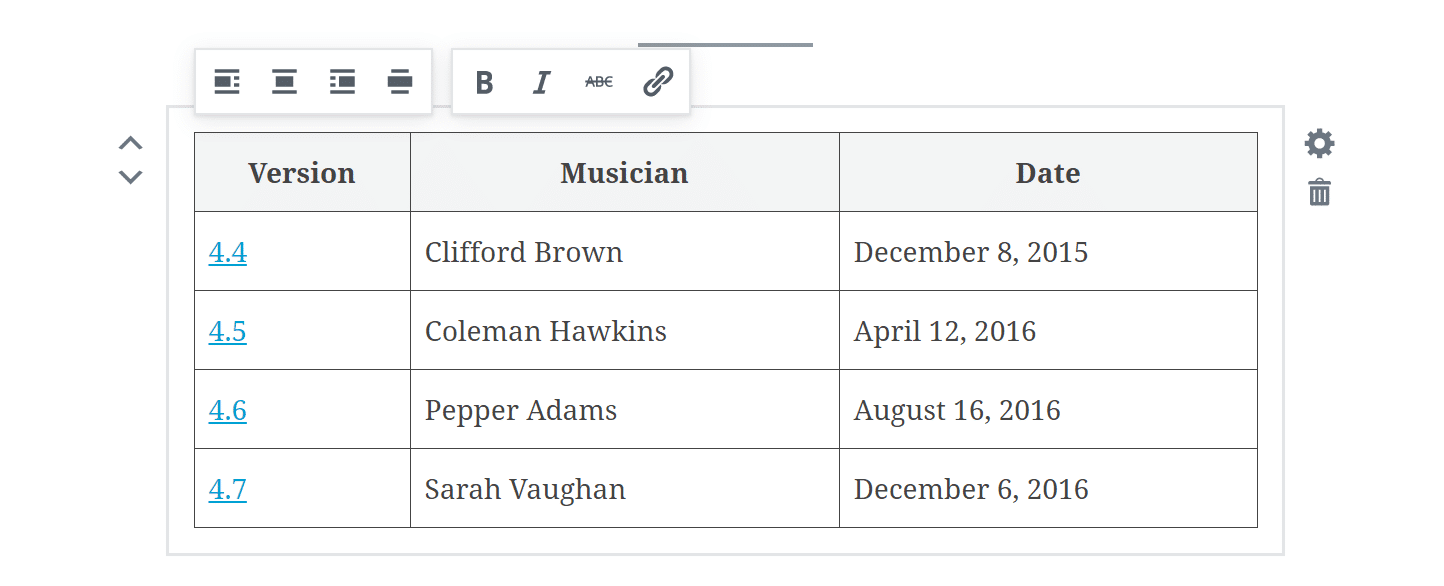
Task: Align the table block right
Action: pos(342,82)
